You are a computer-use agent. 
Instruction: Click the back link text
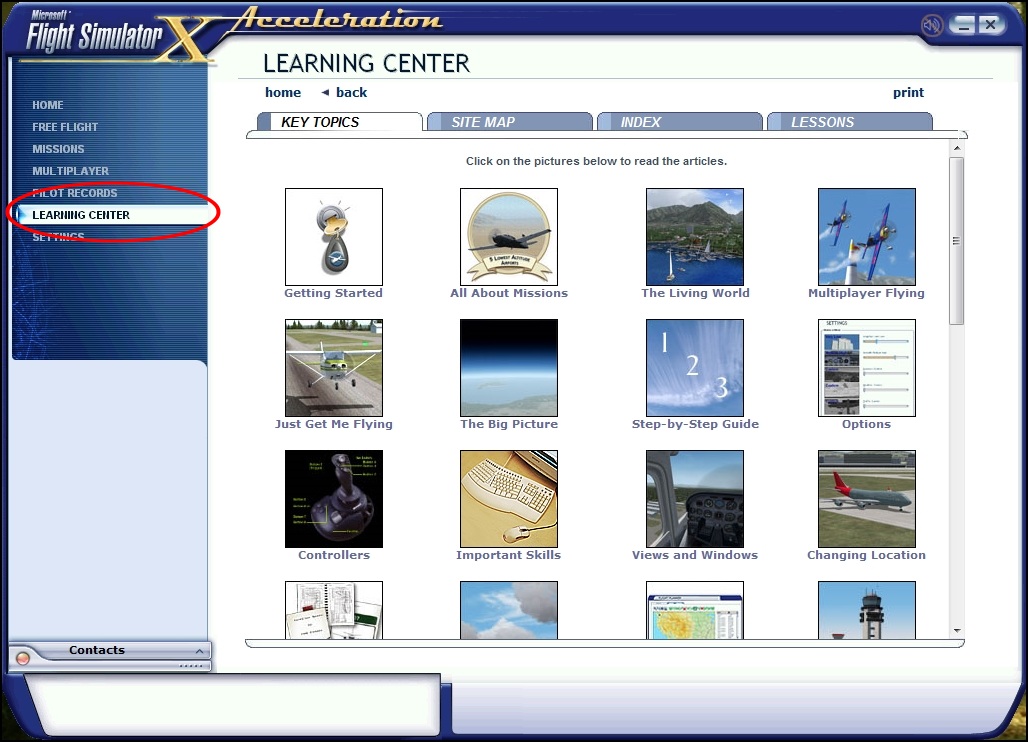pos(351,92)
